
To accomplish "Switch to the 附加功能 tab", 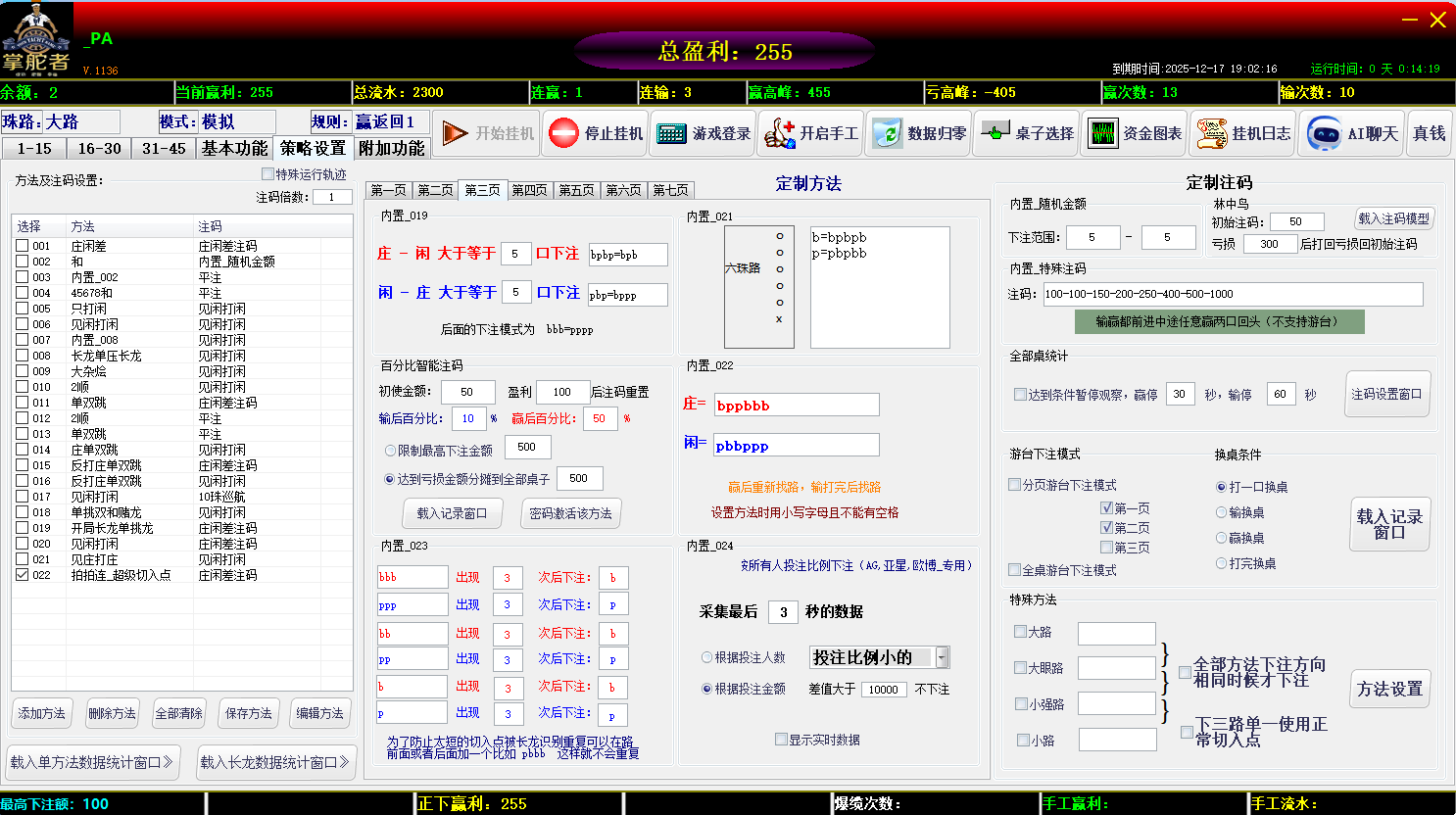I will 392,148.
